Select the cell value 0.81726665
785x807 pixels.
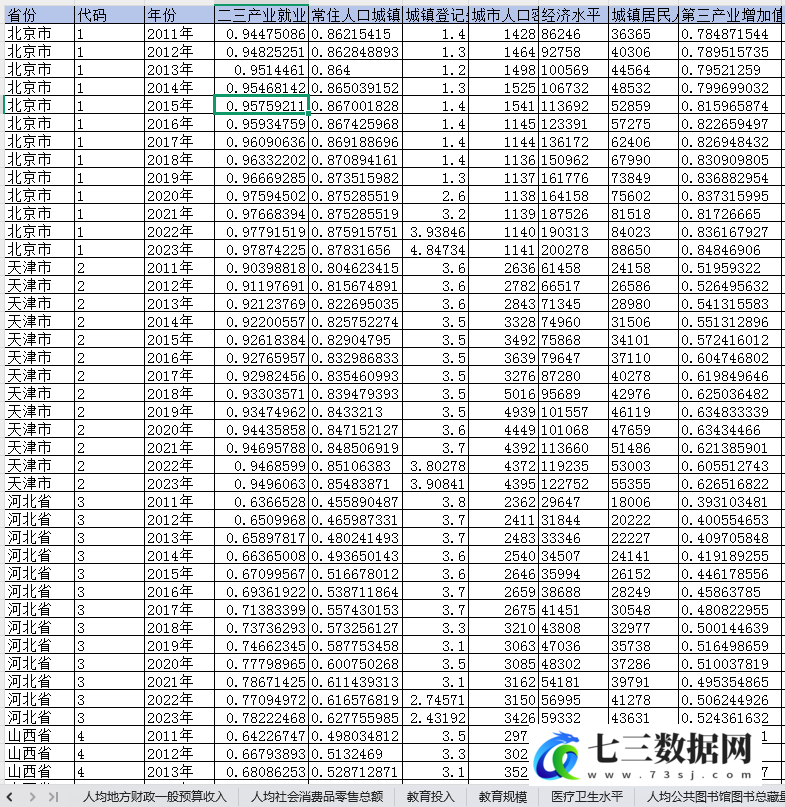pos(731,214)
